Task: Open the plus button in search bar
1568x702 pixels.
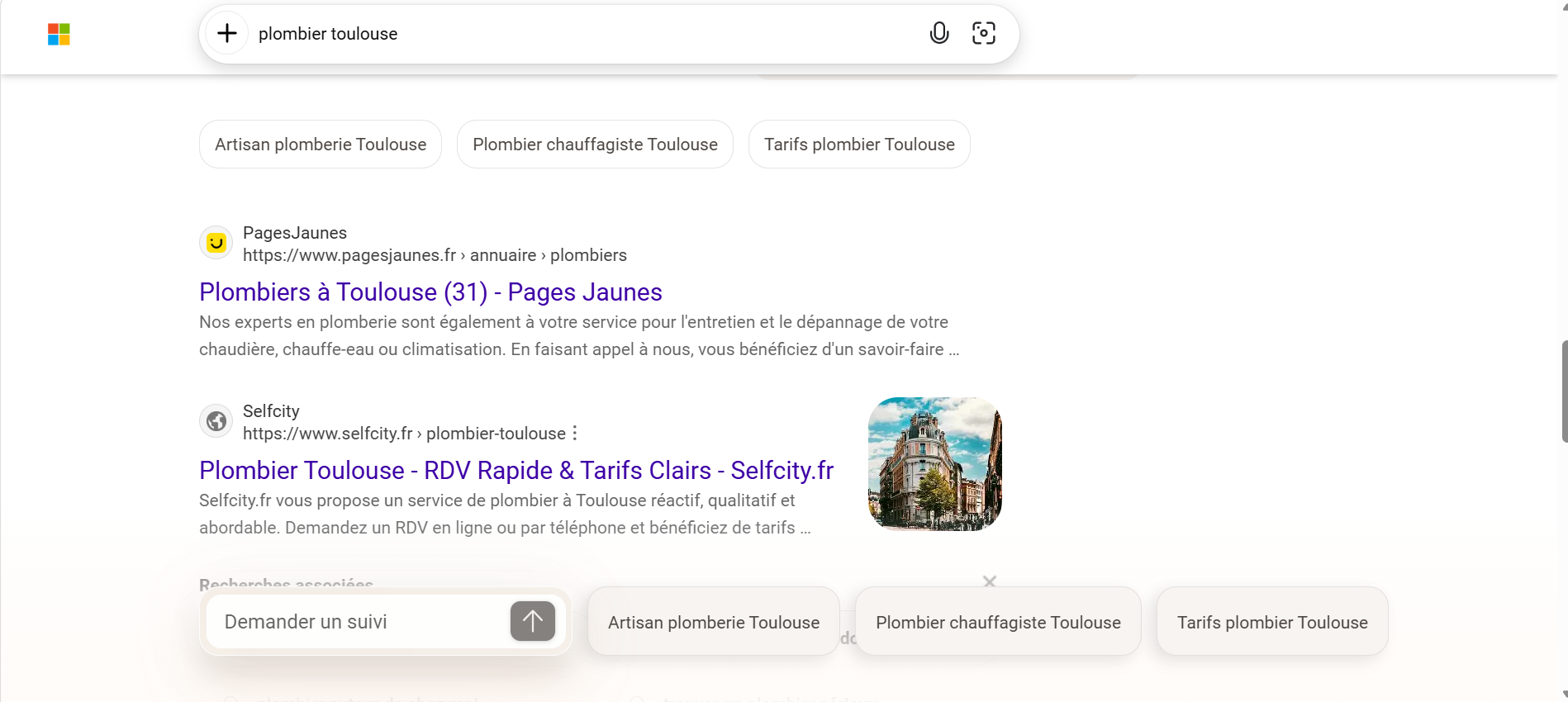Action: click(227, 33)
